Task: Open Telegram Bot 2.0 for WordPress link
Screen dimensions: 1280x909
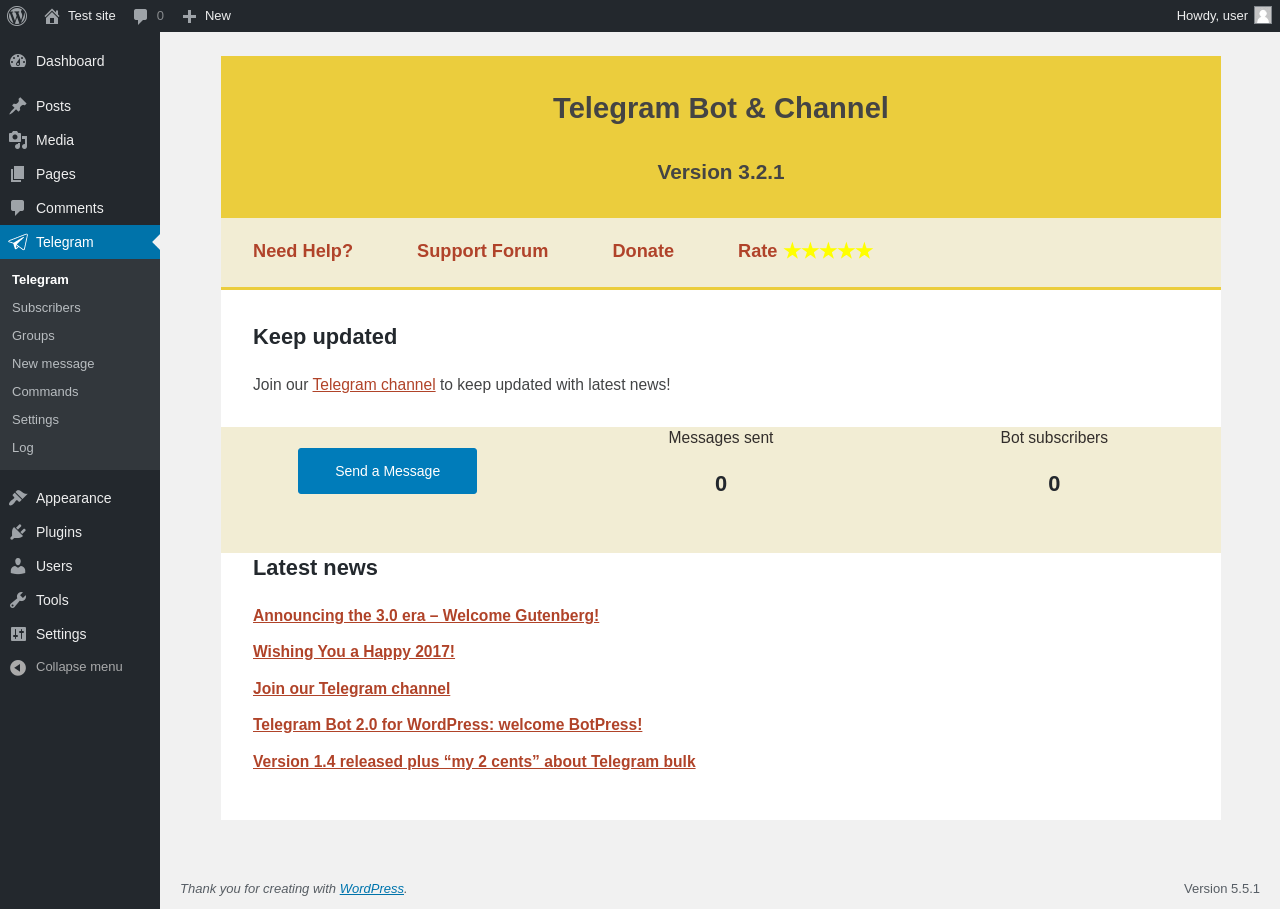Action: (x=447, y=725)
